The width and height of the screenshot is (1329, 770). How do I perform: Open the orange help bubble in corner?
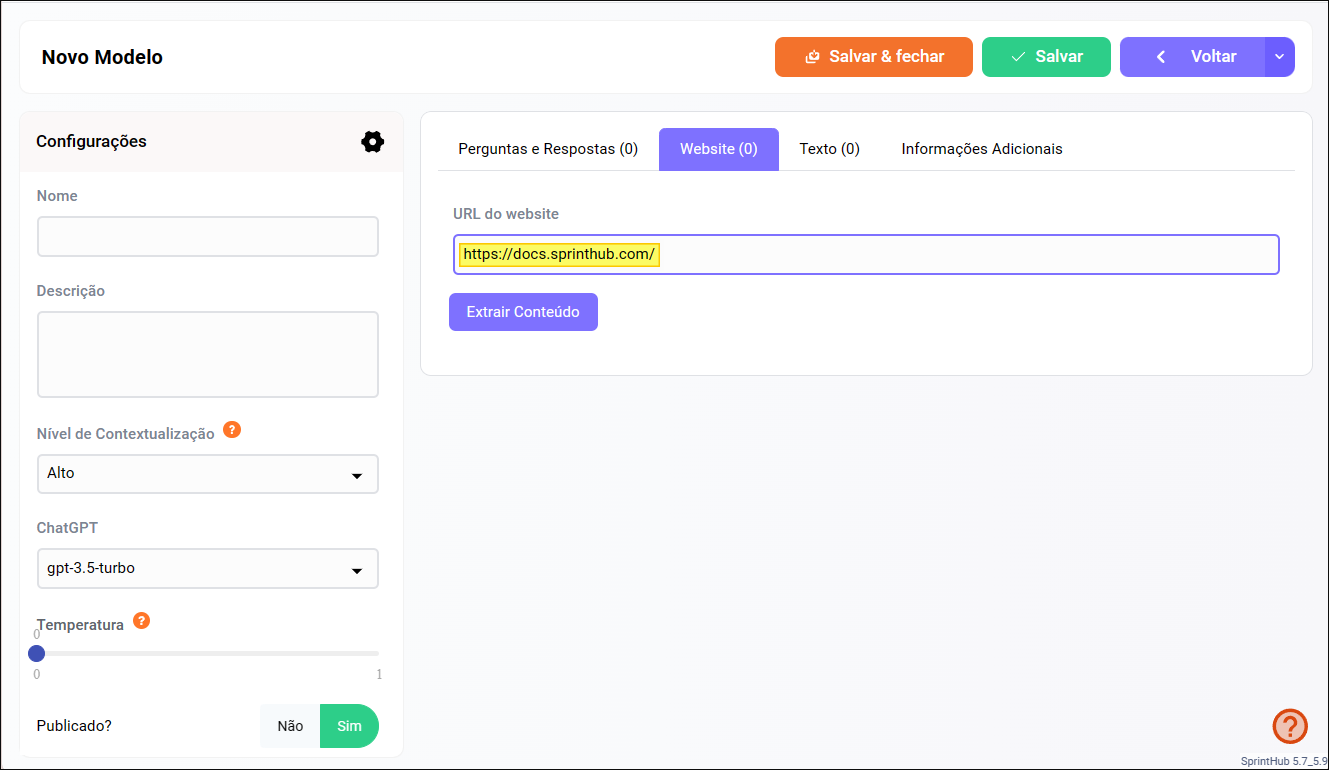click(1289, 726)
